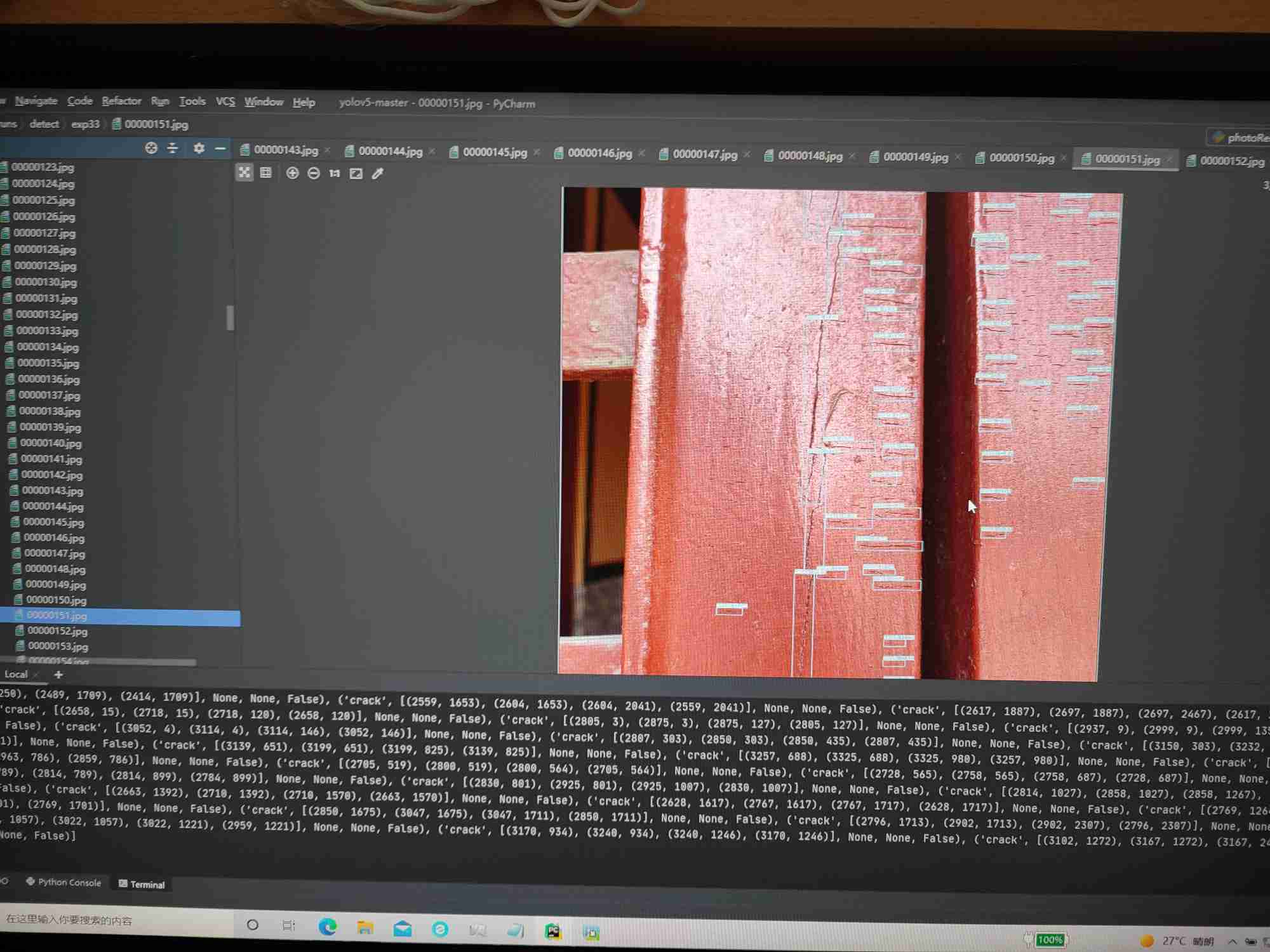Toggle the grid overlay icon

pyautogui.click(x=266, y=173)
